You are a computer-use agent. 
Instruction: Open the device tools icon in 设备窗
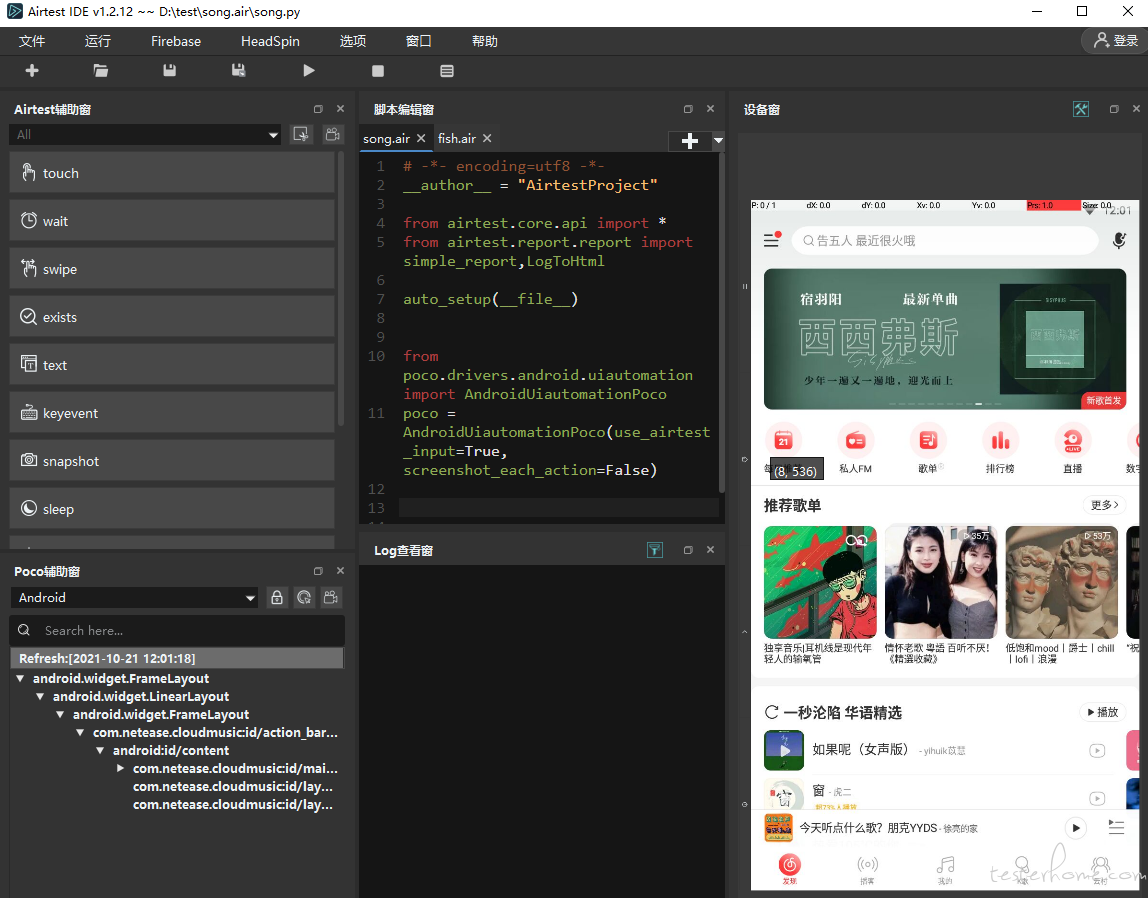point(1081,109)
